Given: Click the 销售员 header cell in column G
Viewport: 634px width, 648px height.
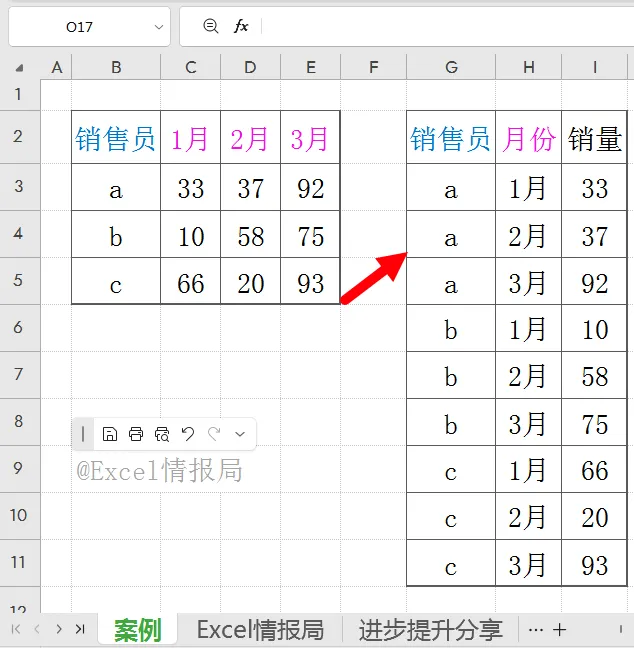Looking at the screenshot, I should click(x=451, y=137).
